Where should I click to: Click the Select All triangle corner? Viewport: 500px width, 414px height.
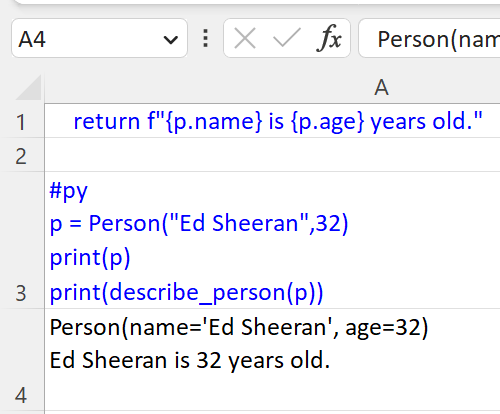29,88
